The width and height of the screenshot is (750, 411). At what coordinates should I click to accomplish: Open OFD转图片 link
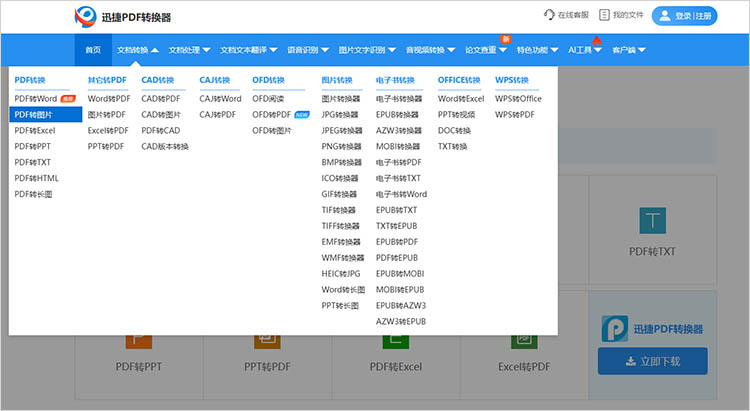(272, 130)
